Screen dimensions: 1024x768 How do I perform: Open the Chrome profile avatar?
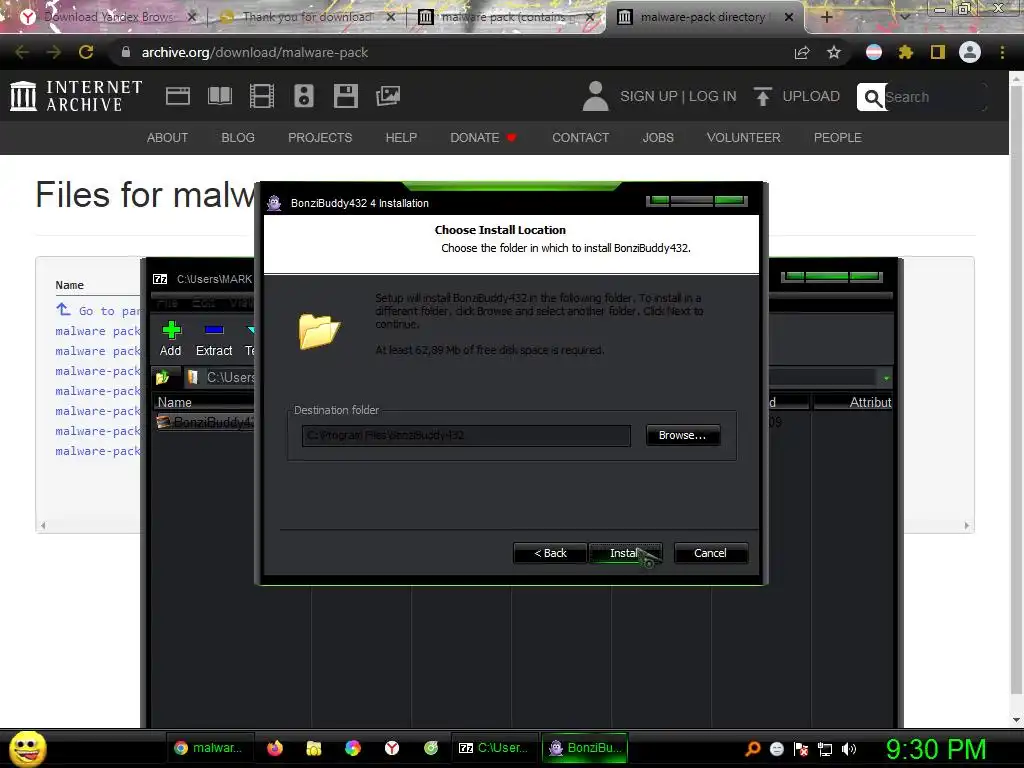[970, 52]
